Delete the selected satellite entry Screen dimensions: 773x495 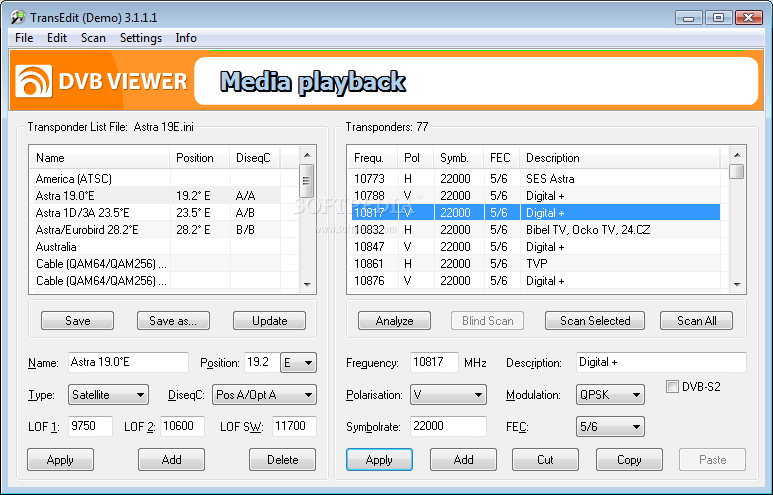pyautogui.click(x=282, y=460)
